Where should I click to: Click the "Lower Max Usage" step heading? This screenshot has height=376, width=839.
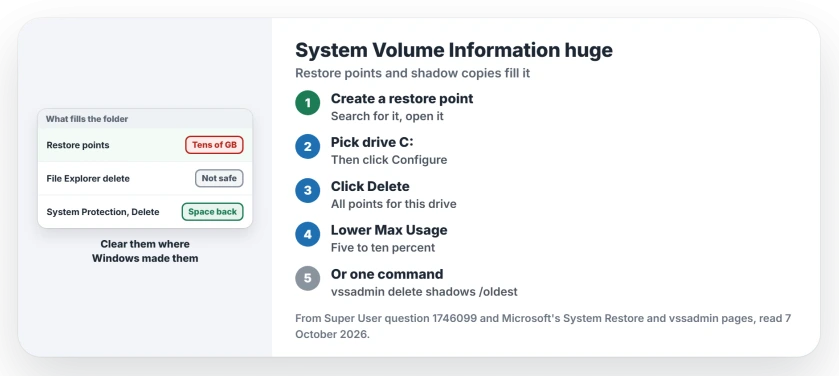tap(389, 230)
